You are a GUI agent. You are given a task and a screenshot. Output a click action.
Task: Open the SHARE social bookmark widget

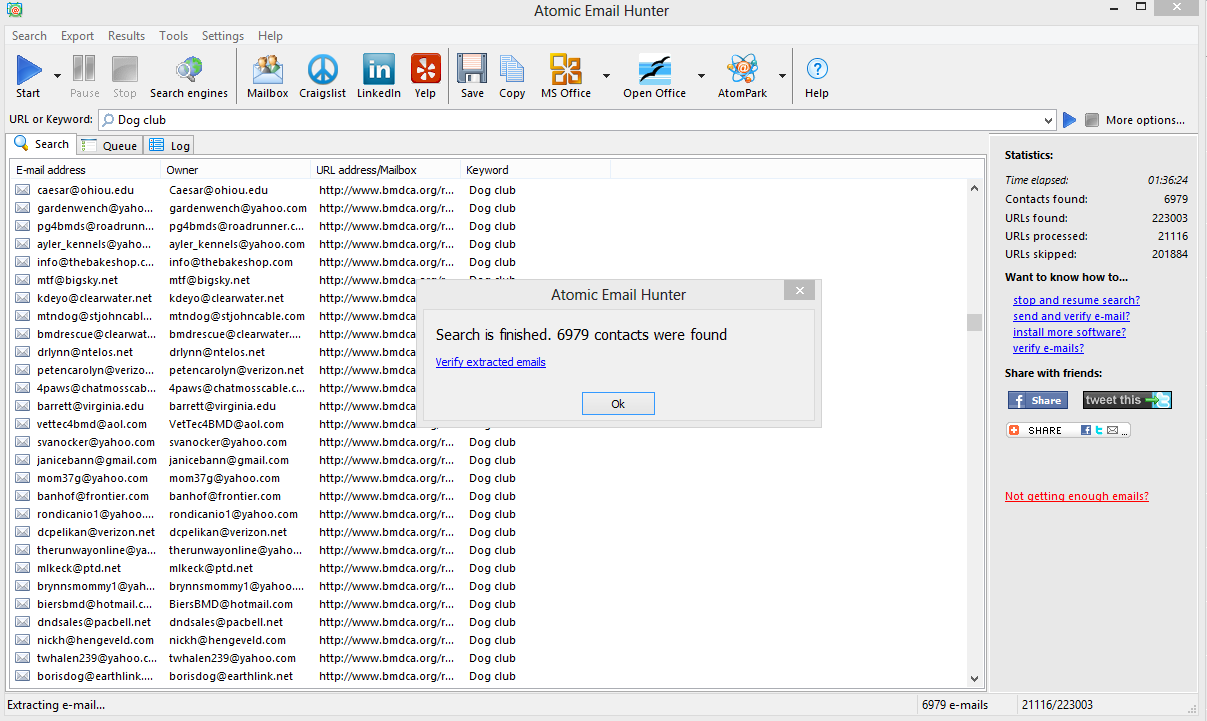point(1068,430)
